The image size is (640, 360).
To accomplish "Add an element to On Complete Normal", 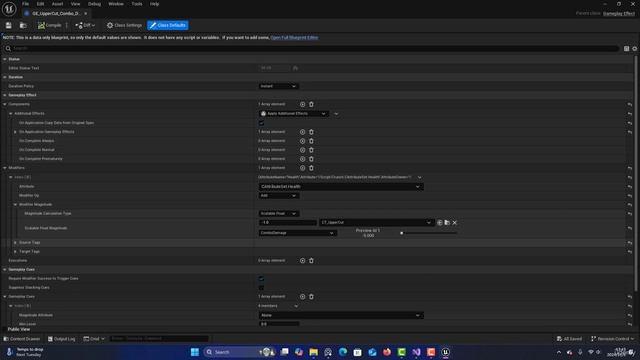I will pos(302,150).
